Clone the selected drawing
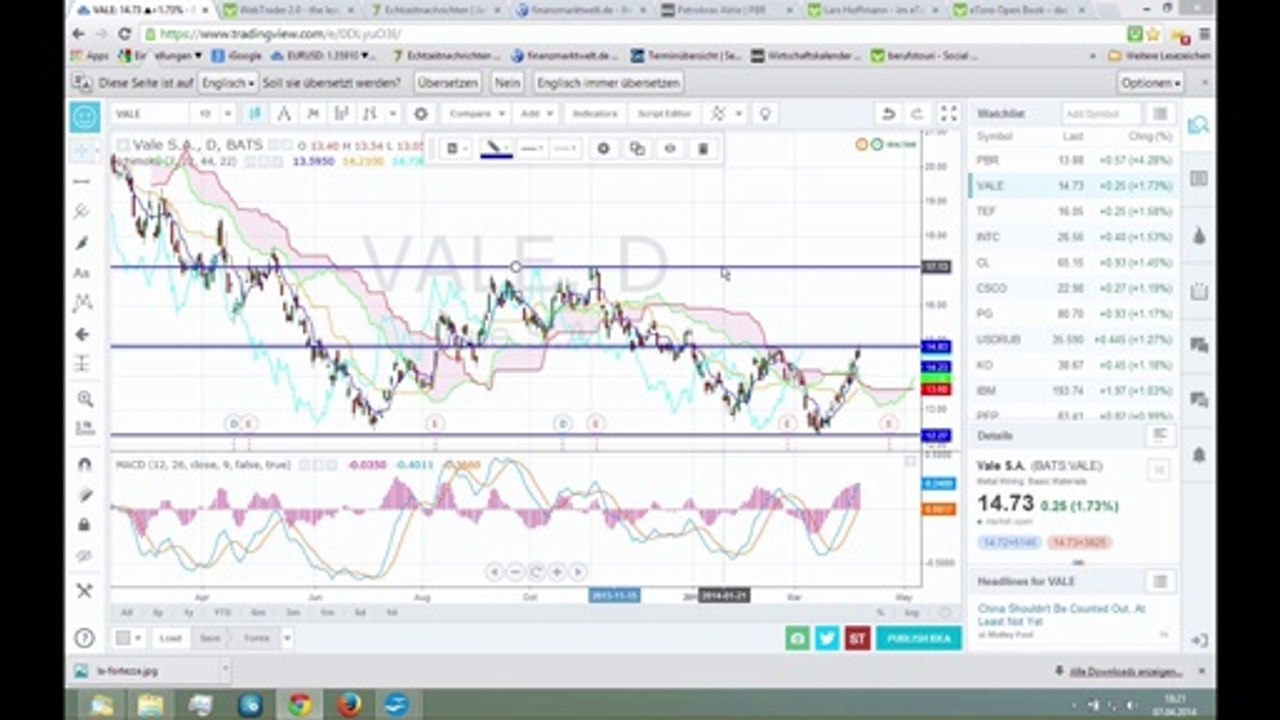Screen dimensions: 1280x720 click(x=636, y=149)
